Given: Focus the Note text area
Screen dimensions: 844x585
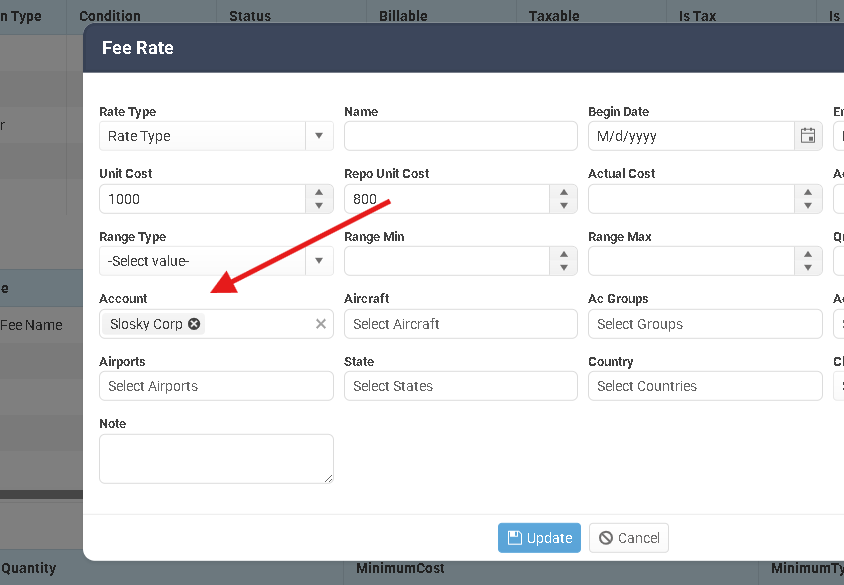Looking at the screenshot, I should 216,458.
